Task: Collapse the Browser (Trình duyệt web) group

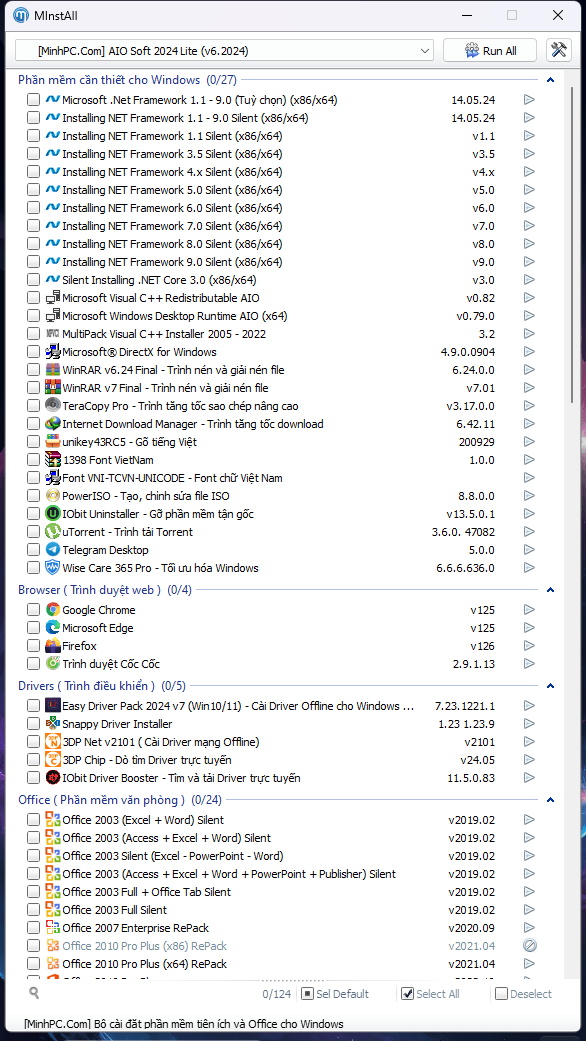Action: coord(550,590)
